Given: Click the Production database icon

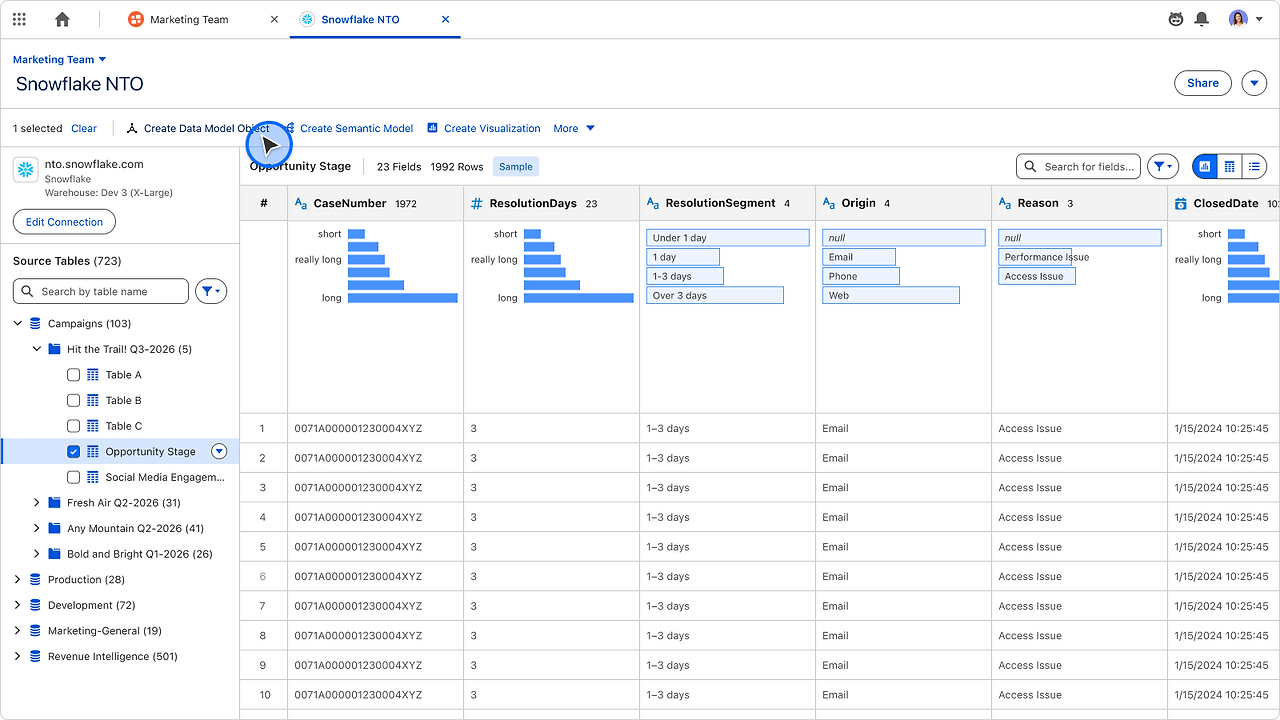Looking at the screenshot, I should pyautogui.click(x=36, y=580).
